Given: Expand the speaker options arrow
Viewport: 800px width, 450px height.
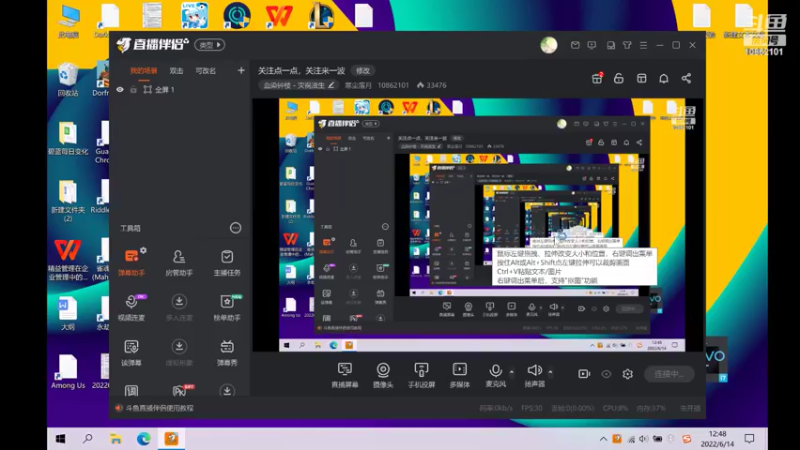Looking at the screenshot, I should coord(551,371).
